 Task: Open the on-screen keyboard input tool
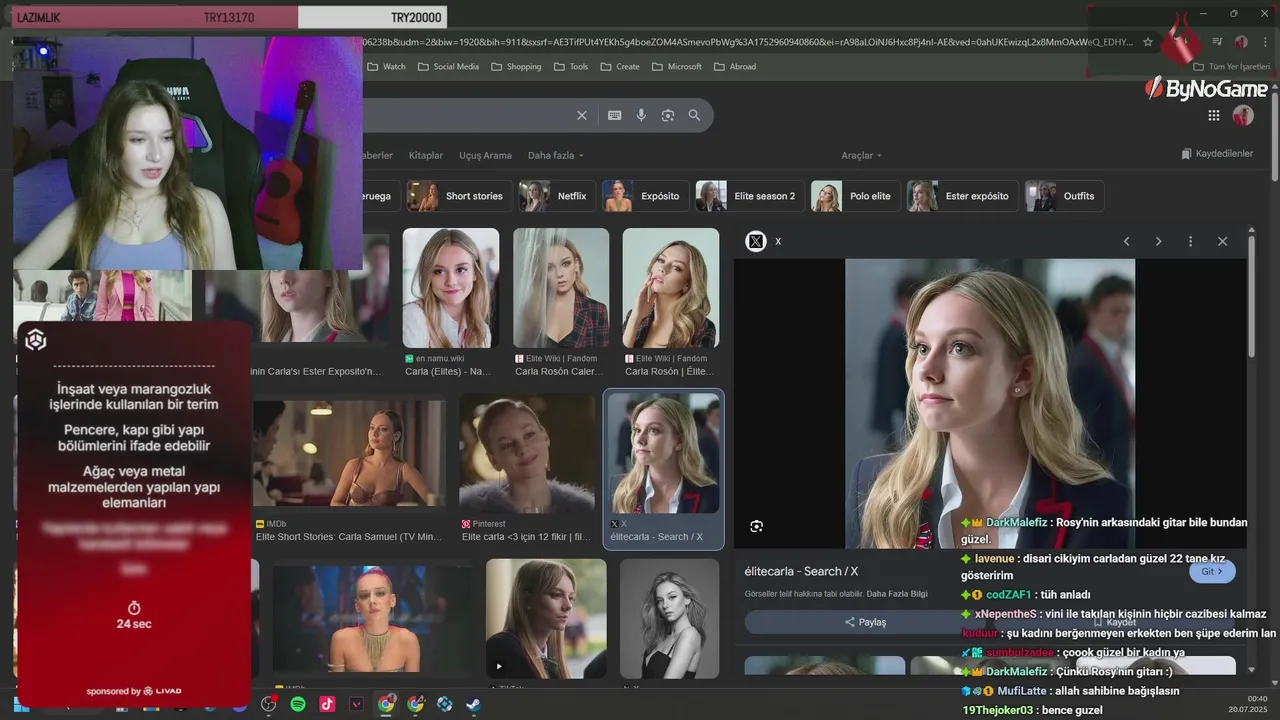pos(615,115)
